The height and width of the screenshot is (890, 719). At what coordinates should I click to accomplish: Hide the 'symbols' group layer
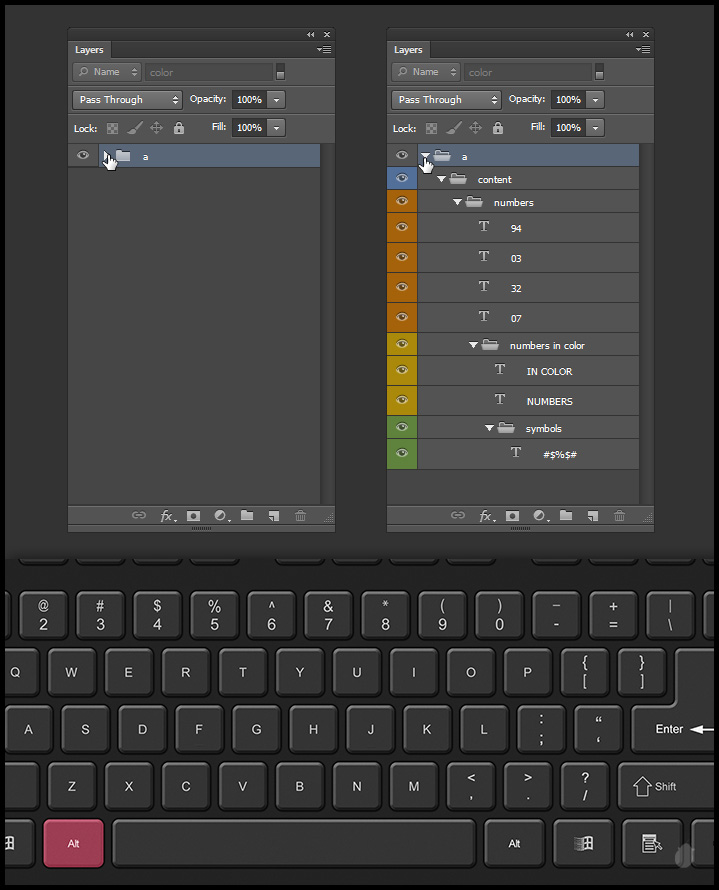point(402,428)
